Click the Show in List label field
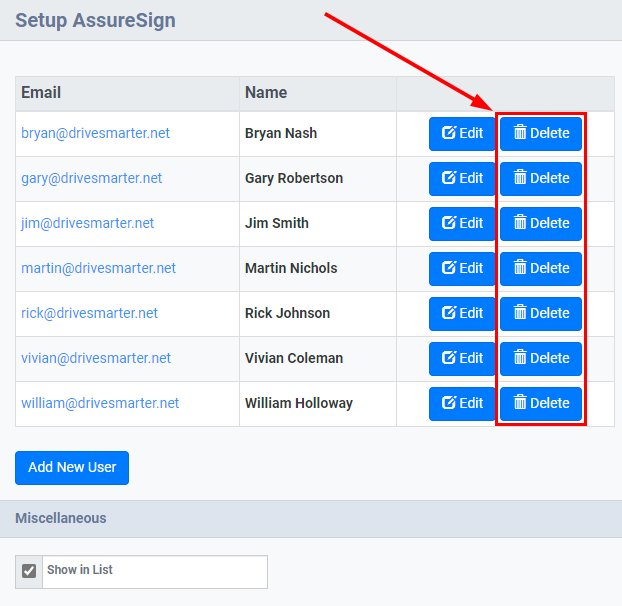This screenshot has height=606, width=622. [x=155, y=571]
